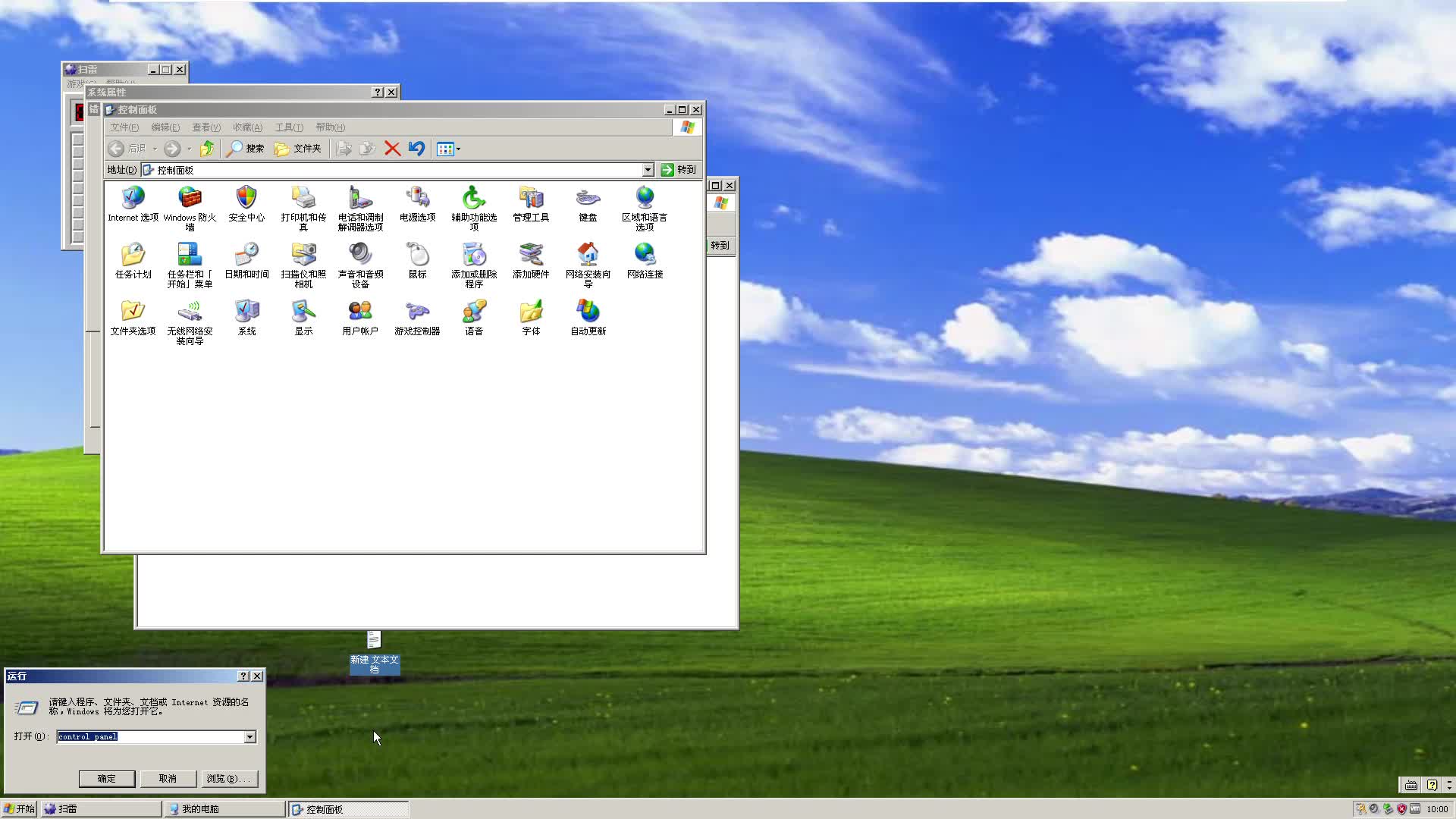Click 确定 (OK) button in Run dialog

click(x=107, y=779)
